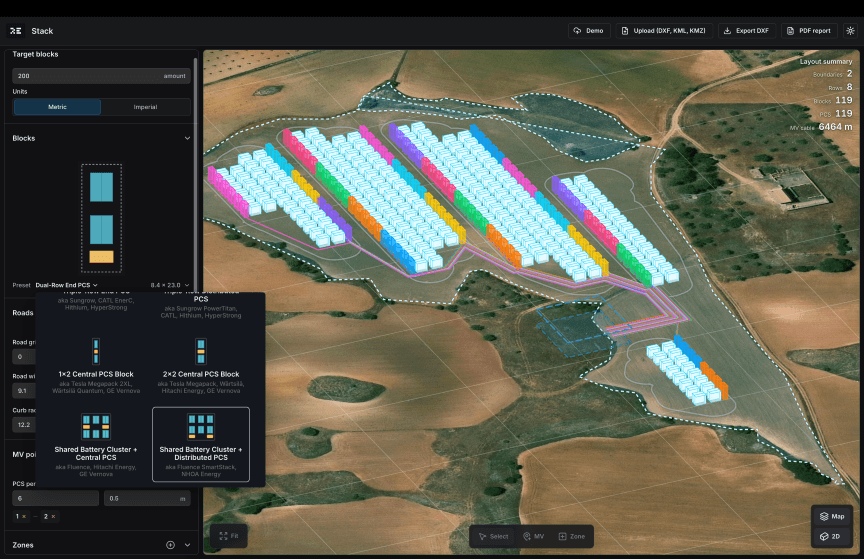Choose Shared Battery Cluster + Distributed PCS preset
The width and height of the screenshot is (864, 559).
point(201,444)
